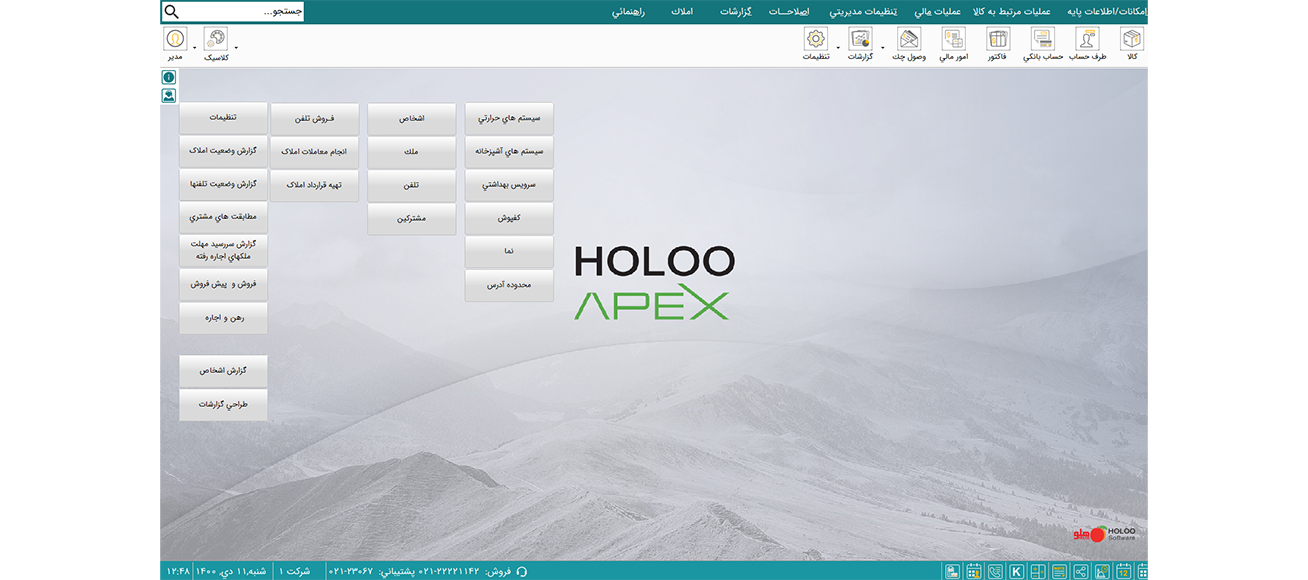1308x580 pixels.
Task: Click the share icon in status bar
Action: (1080, 571)
